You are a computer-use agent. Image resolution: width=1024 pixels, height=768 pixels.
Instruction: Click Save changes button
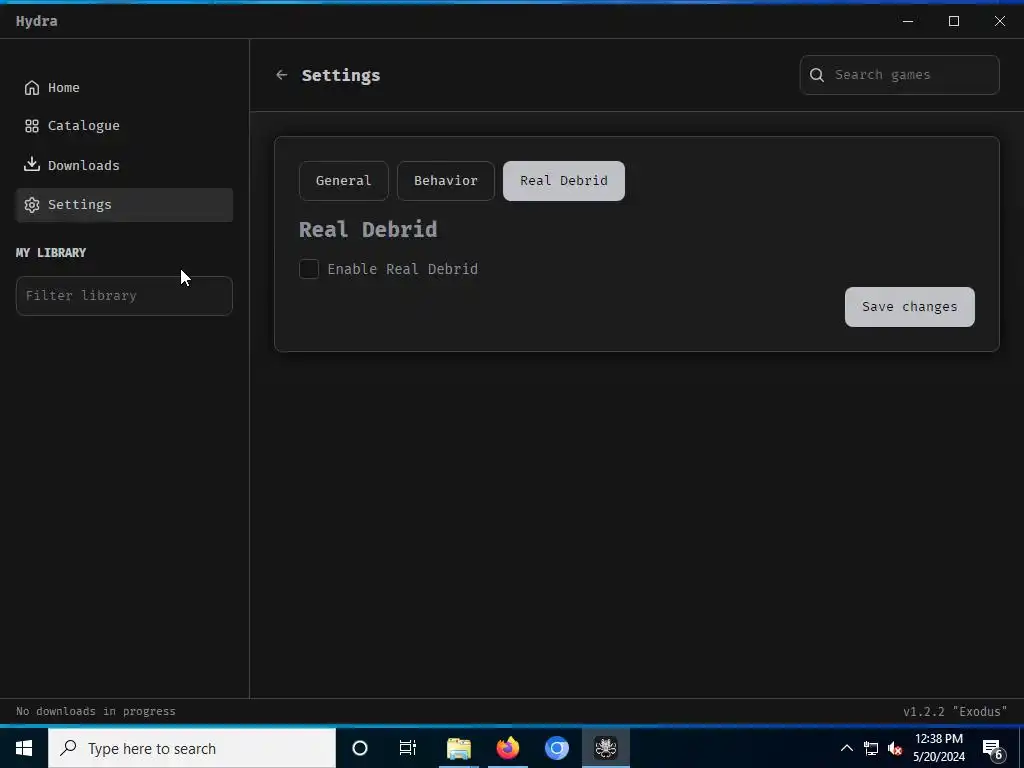pos(910,307)
